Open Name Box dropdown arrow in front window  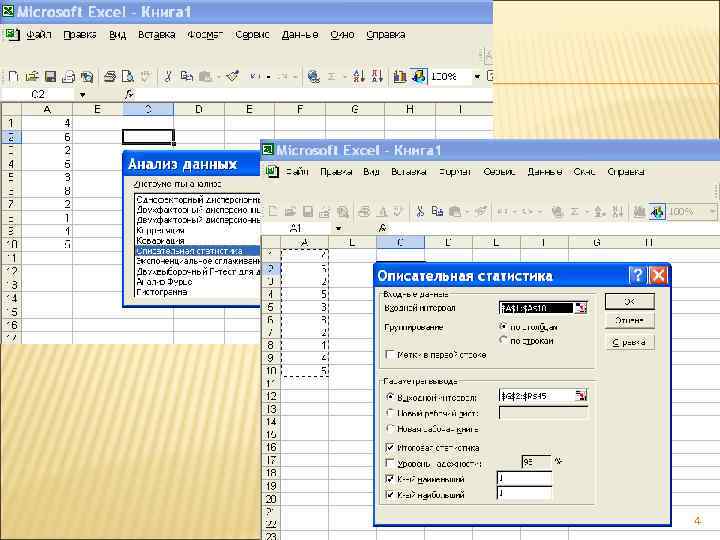click(x=338, y=228)
